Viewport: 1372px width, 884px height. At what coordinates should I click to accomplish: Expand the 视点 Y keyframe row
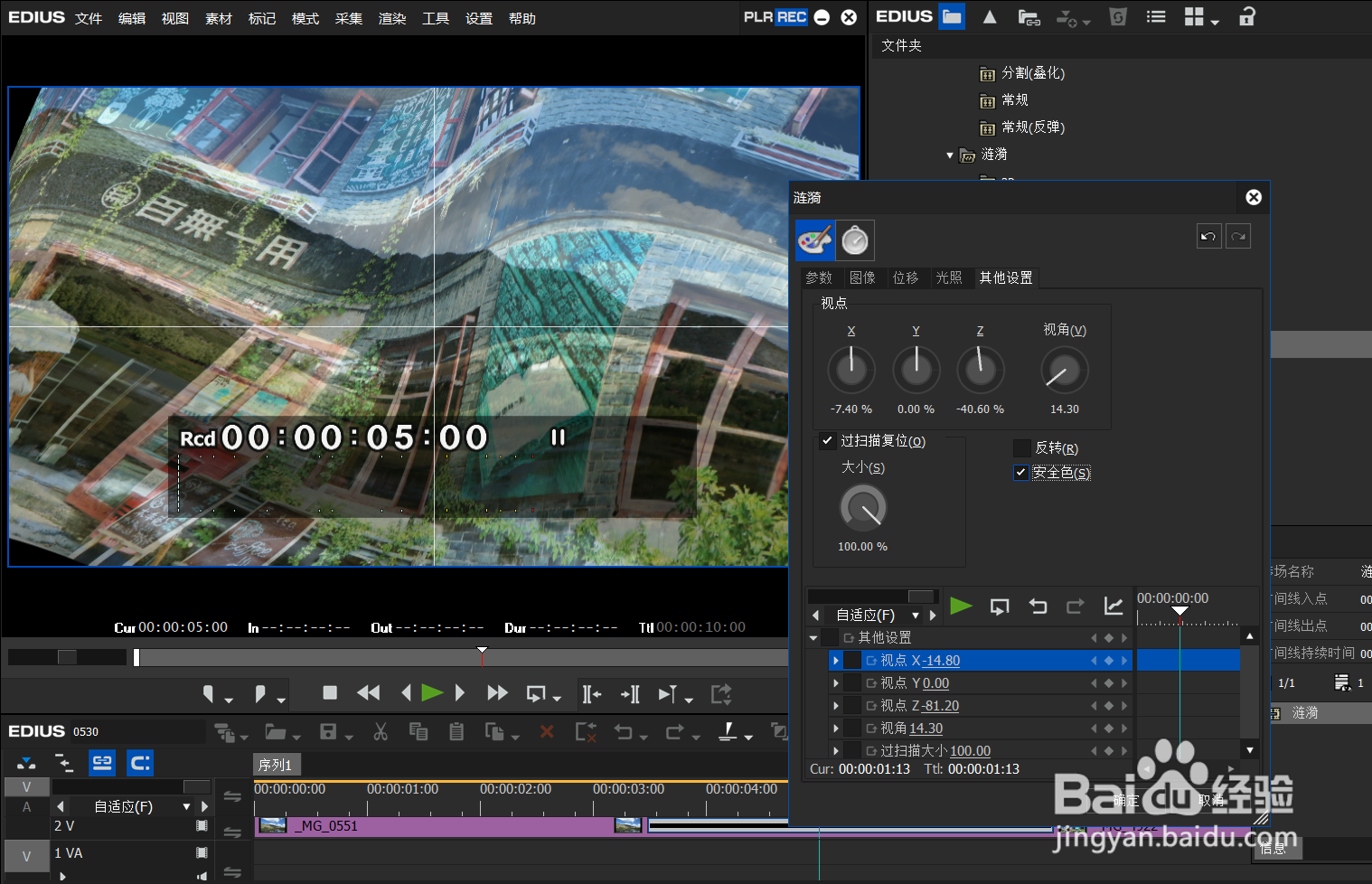[835, 683]
